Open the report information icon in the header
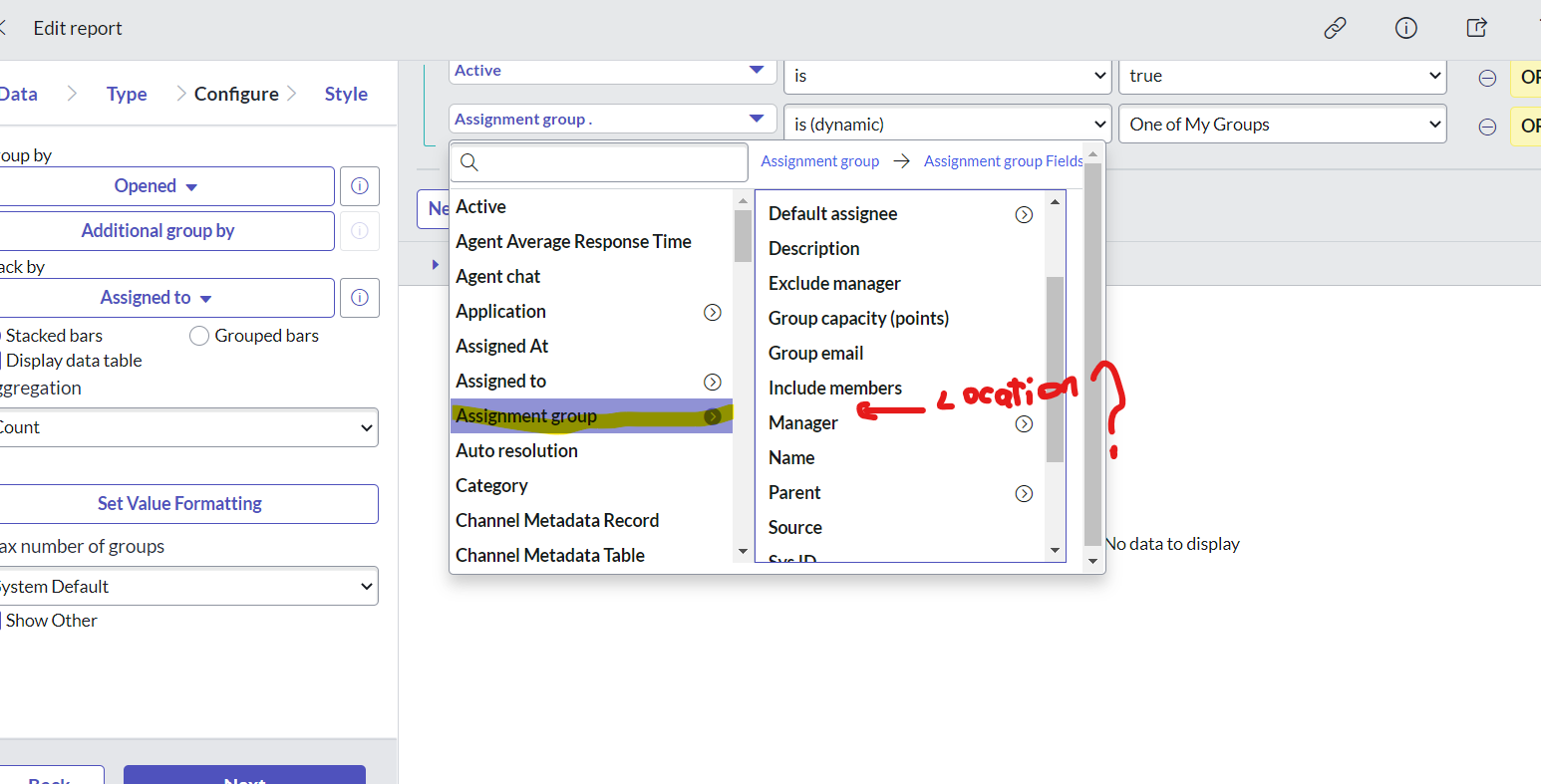1541x784 pixels. [1405, 28]
